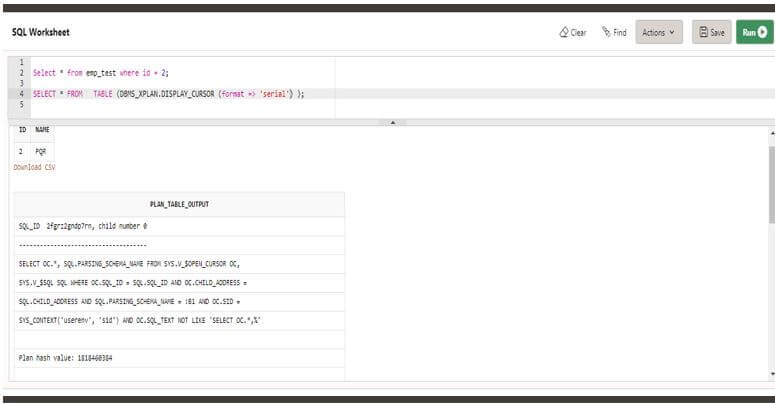Click the results vertical scrollbar thumb

[772, 184]
